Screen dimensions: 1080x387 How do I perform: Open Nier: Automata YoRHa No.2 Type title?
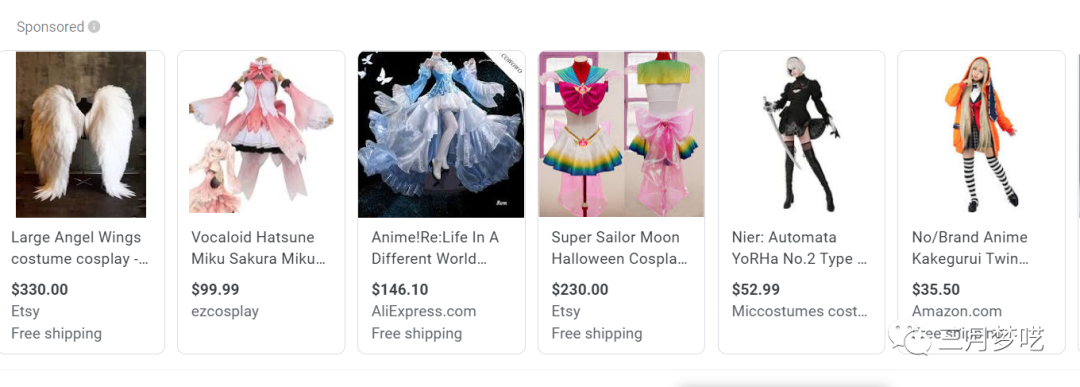point(799,249)
